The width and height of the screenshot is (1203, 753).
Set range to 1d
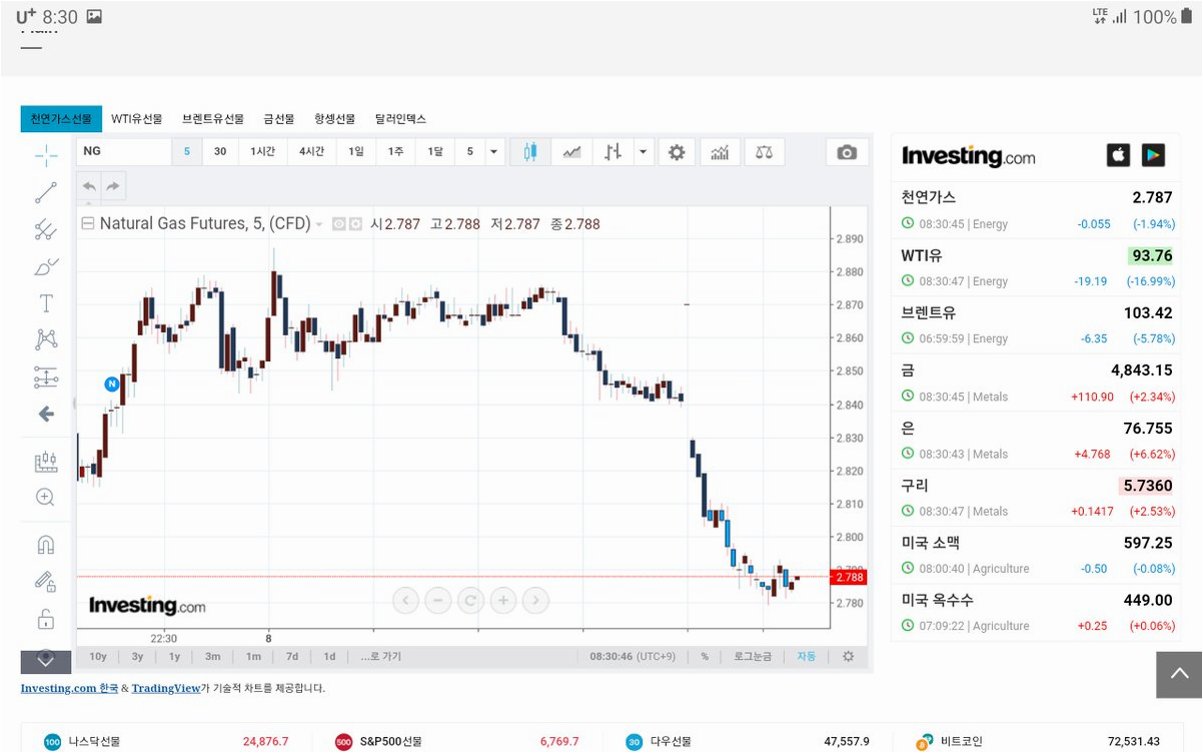click(329, 656)
